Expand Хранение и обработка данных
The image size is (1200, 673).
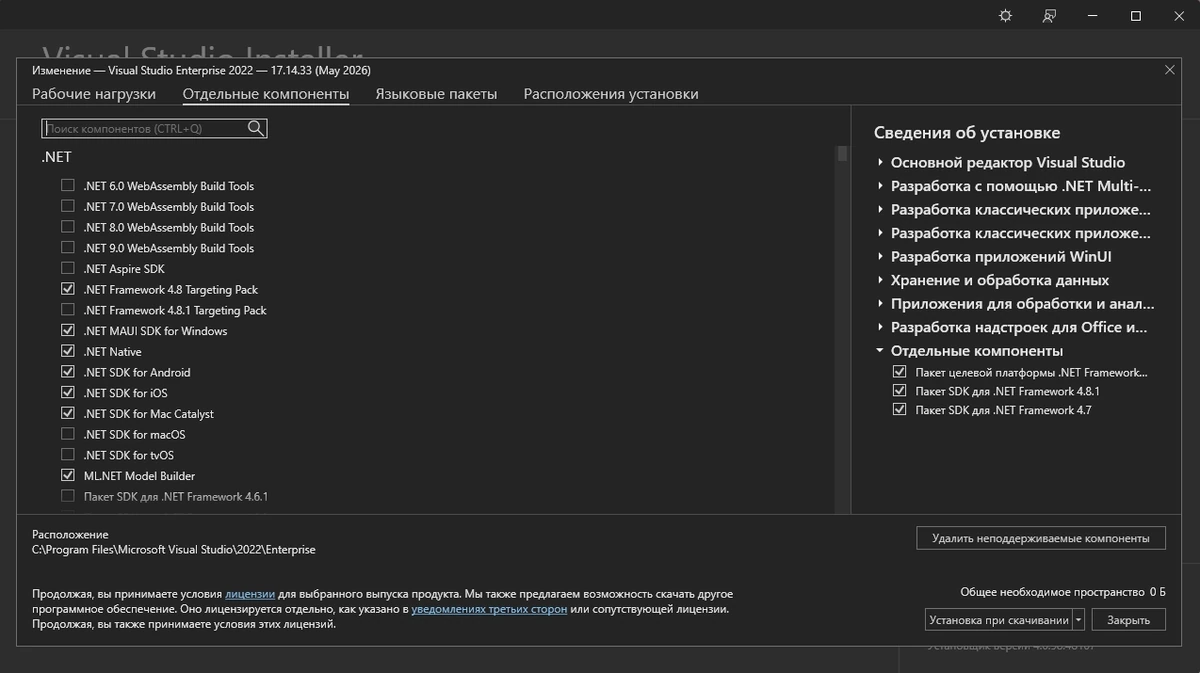click(881, 280)
